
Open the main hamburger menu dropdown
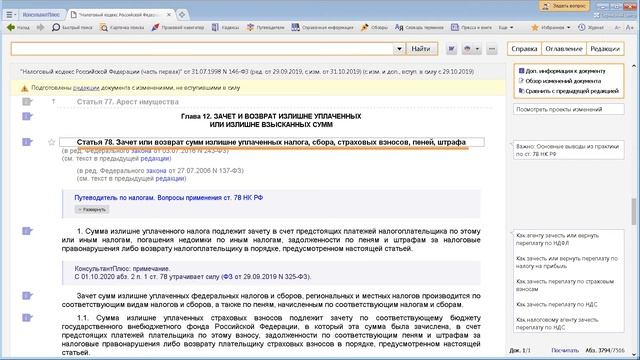point(11,14)
